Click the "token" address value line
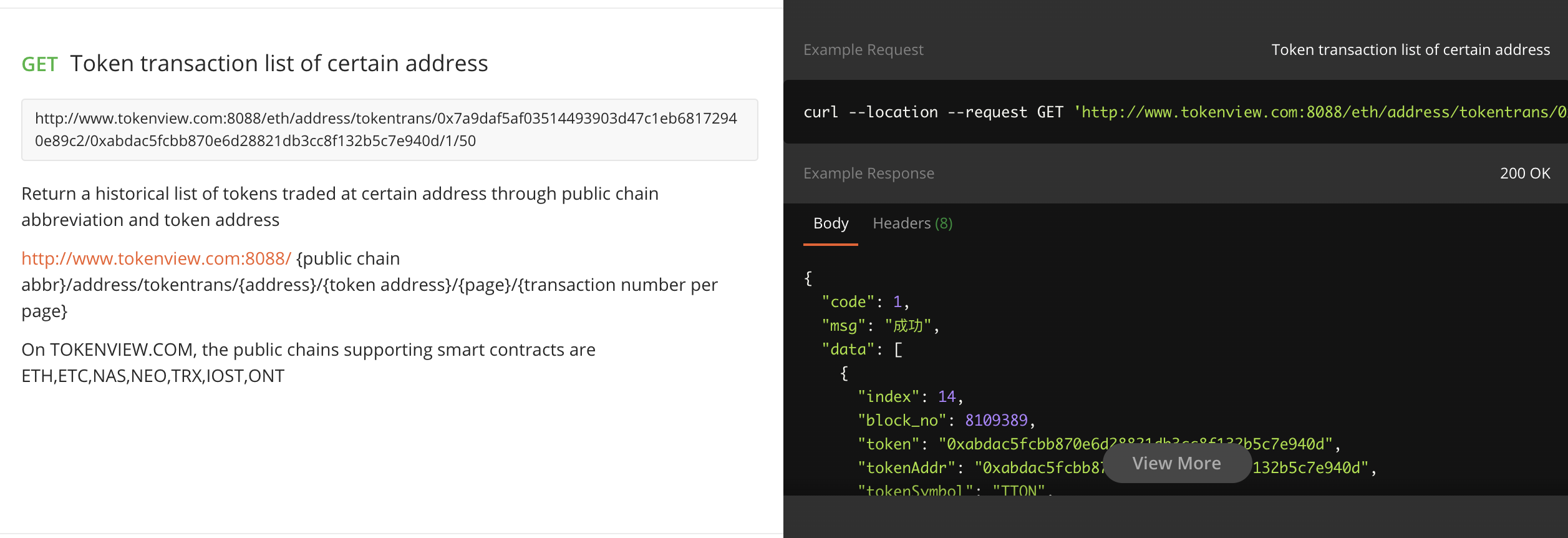The image size is (1568, 538). pos(1100,444)
